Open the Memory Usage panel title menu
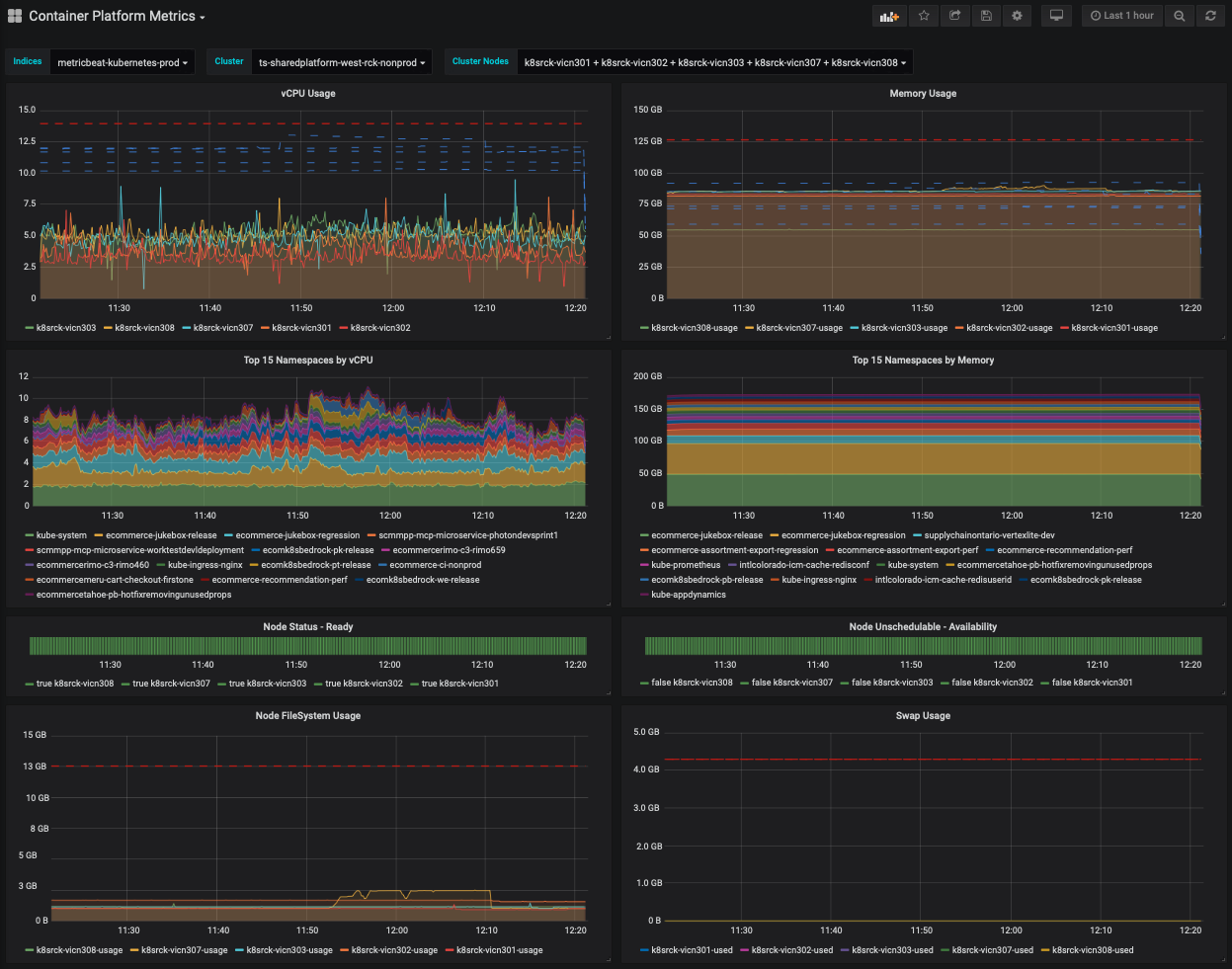Image resolution: width=1232 pixels, height=969 pixels. pos(923,94)
